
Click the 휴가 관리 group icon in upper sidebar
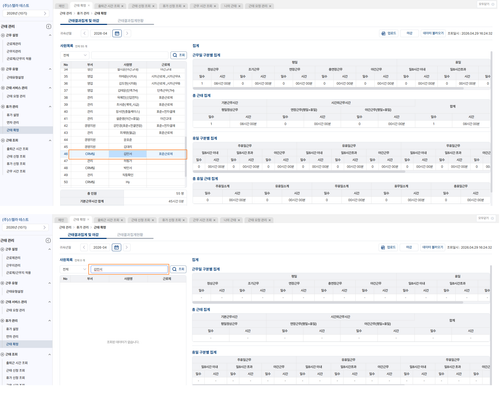pos(3,107)
